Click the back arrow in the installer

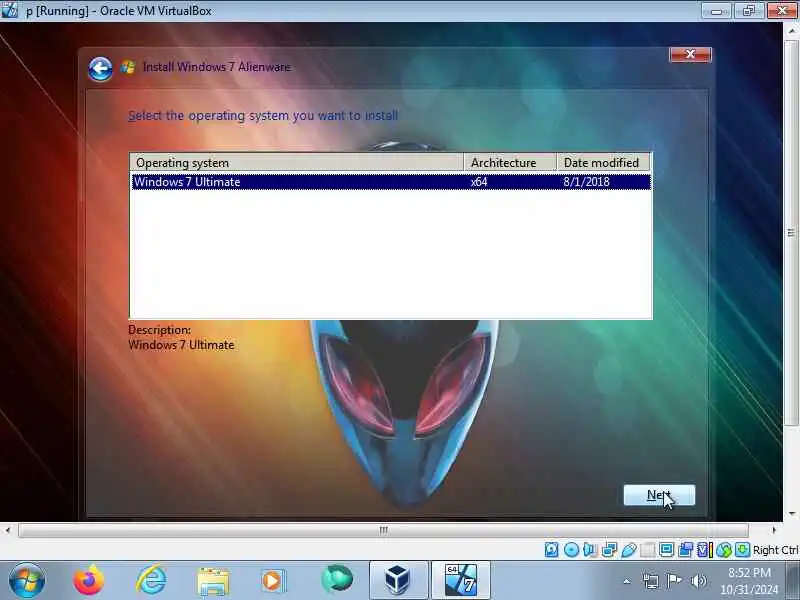pos(100,68)
